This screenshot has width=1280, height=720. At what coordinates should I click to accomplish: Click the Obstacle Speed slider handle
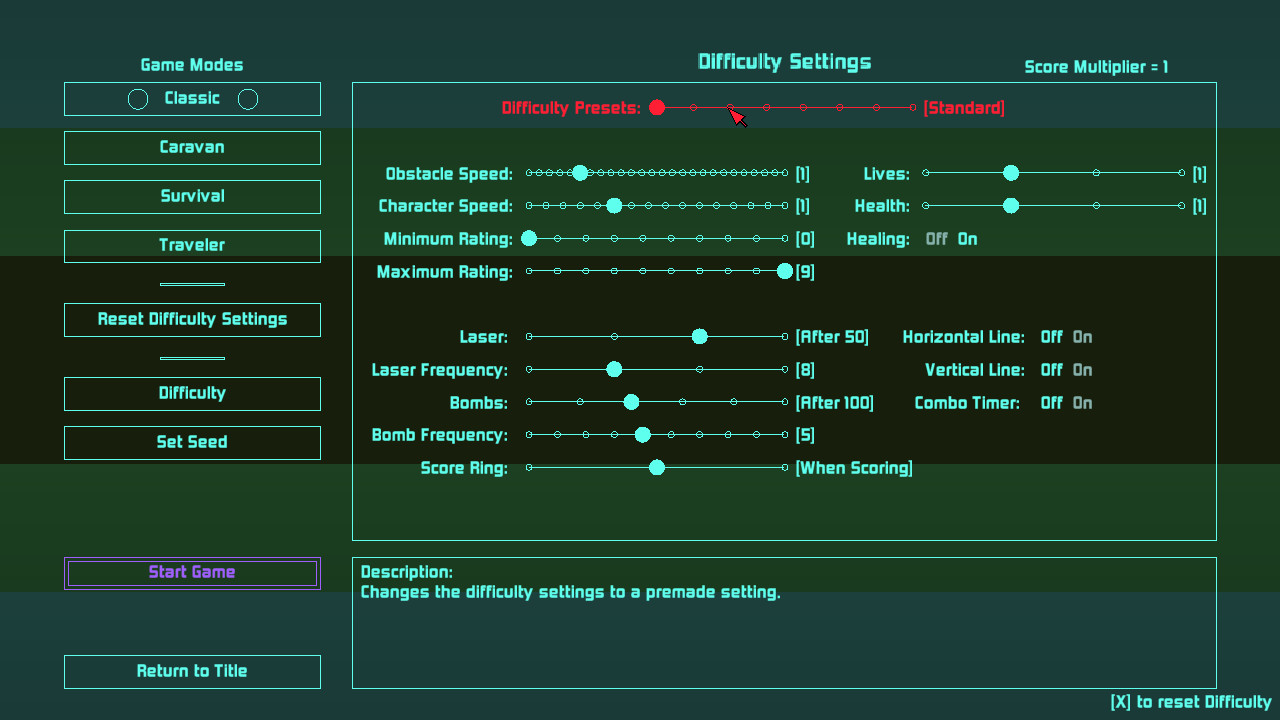[x=580, y=174]
